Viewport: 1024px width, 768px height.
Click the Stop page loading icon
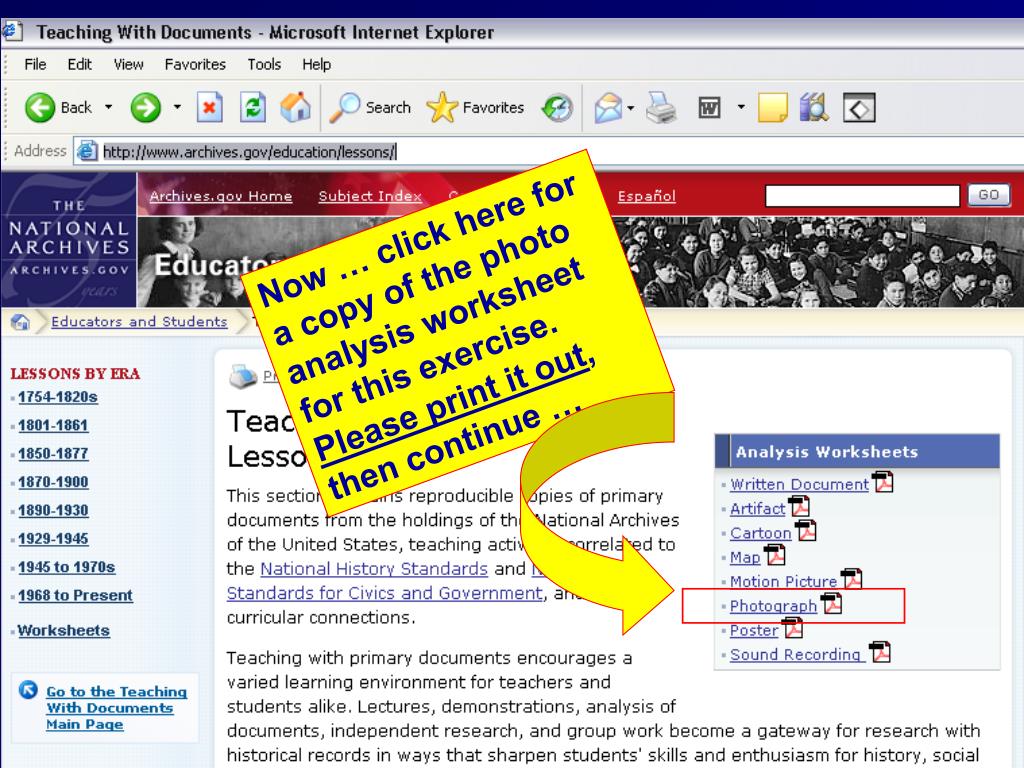[210, 108]
